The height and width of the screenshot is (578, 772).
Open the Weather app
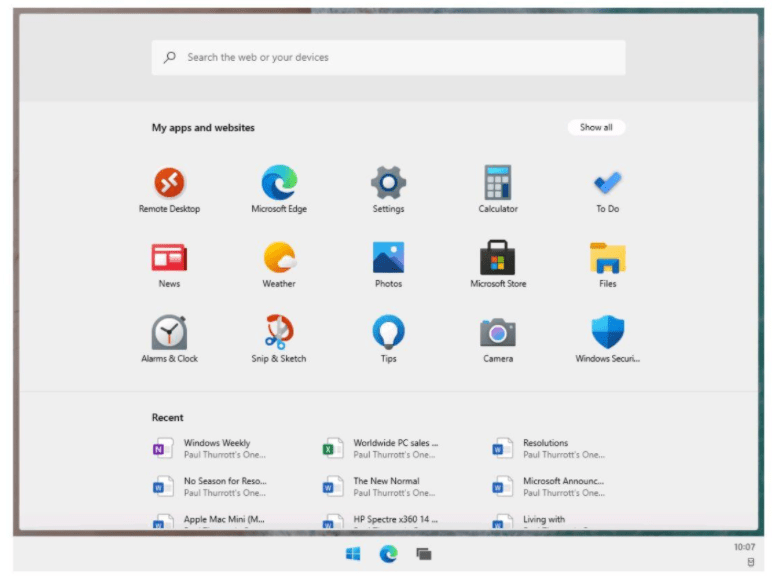(279, 258)
